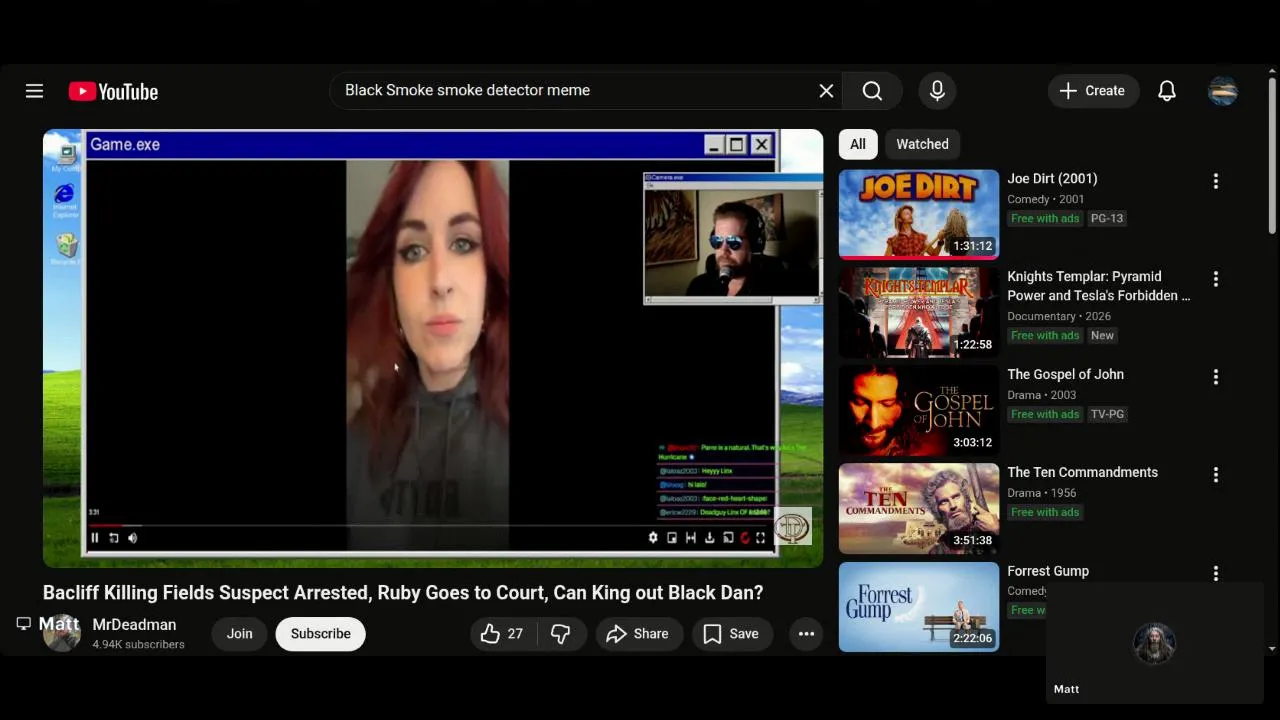Open the Create button
The width and height of the screenshot is (1280, 720).
(x=1093, y=91)
